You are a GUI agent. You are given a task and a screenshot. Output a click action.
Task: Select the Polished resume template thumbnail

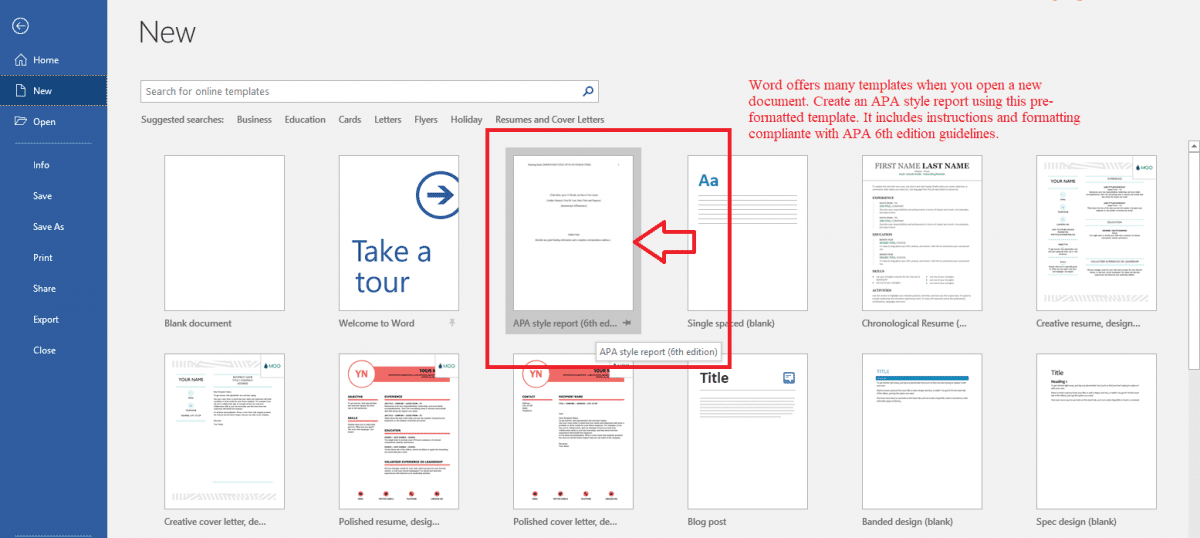[399, 431]
